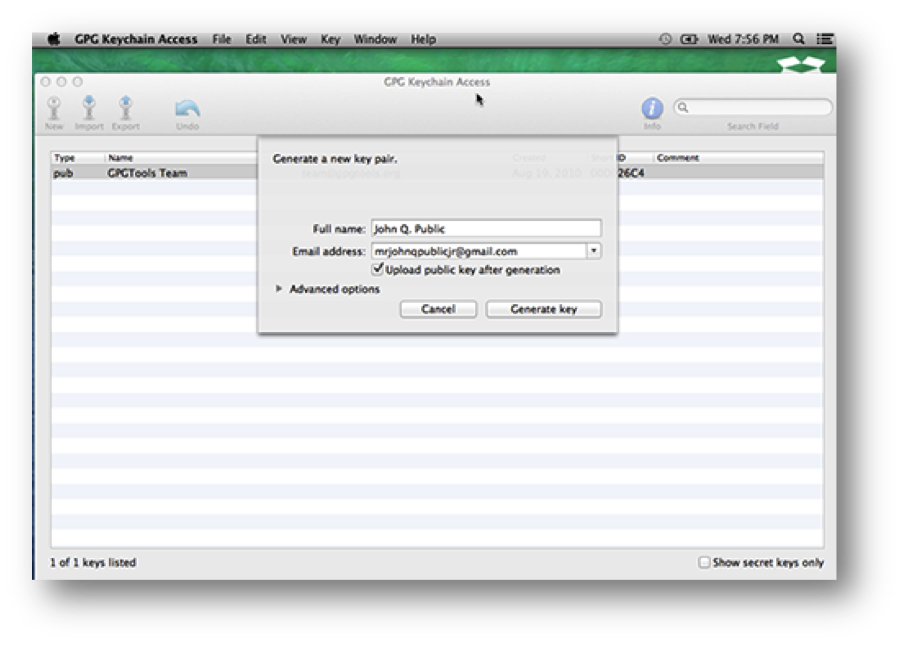Viewport: 901px width, 645px height.
Task: Click the Cancel button
Action: [x=438, y=309]
